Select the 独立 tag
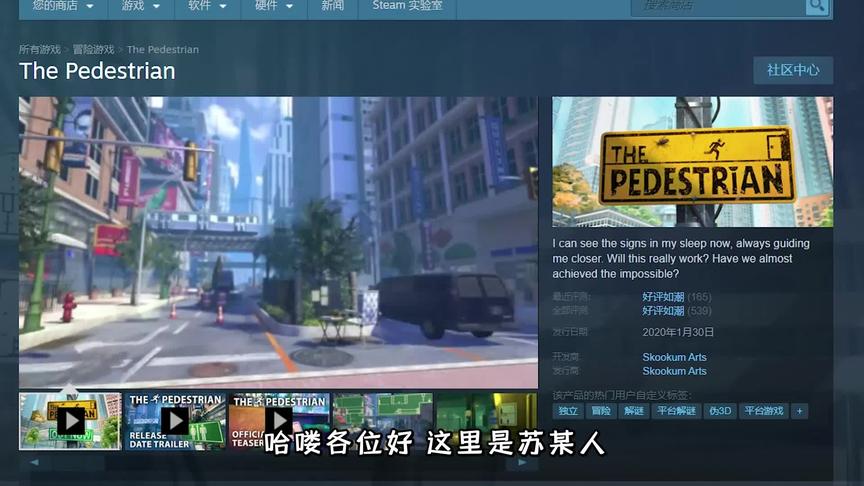864x486 pixels. point(568,411)
